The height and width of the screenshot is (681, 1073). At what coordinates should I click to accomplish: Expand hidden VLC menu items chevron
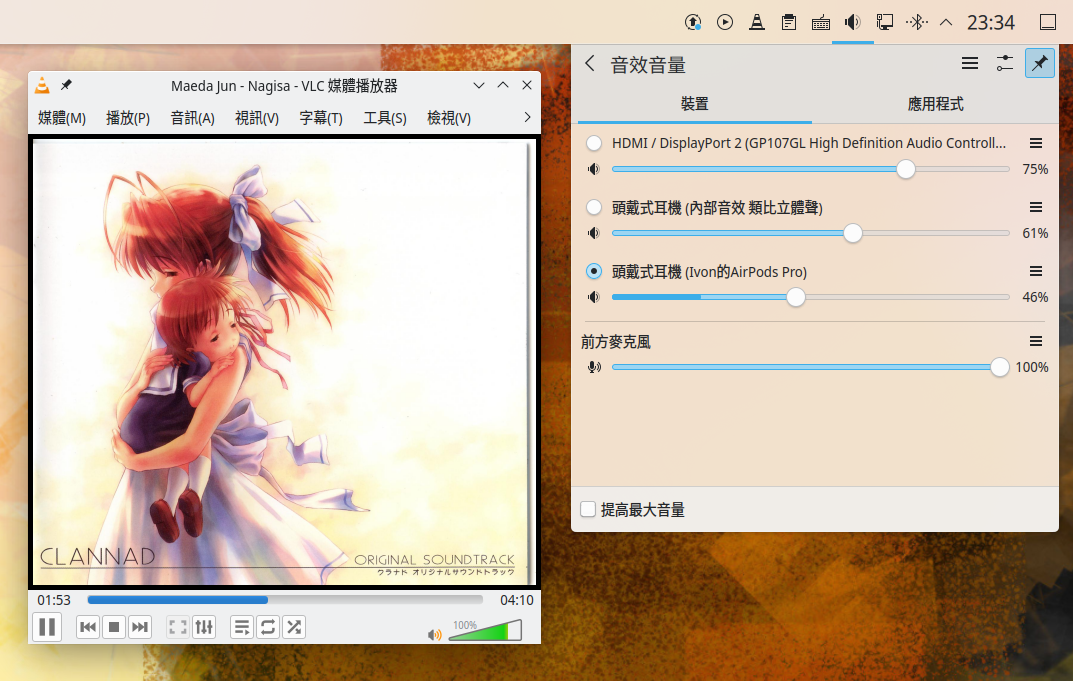point(527,117)
